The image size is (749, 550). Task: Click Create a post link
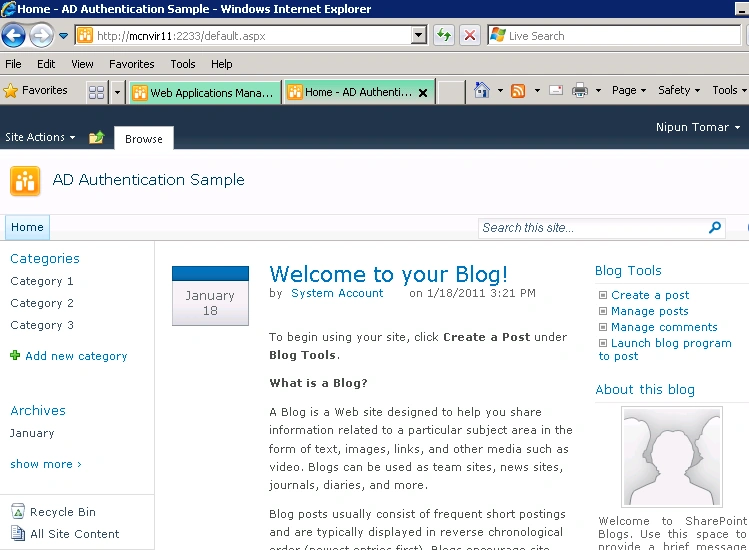pyautogui.click(x=650, y=295)
